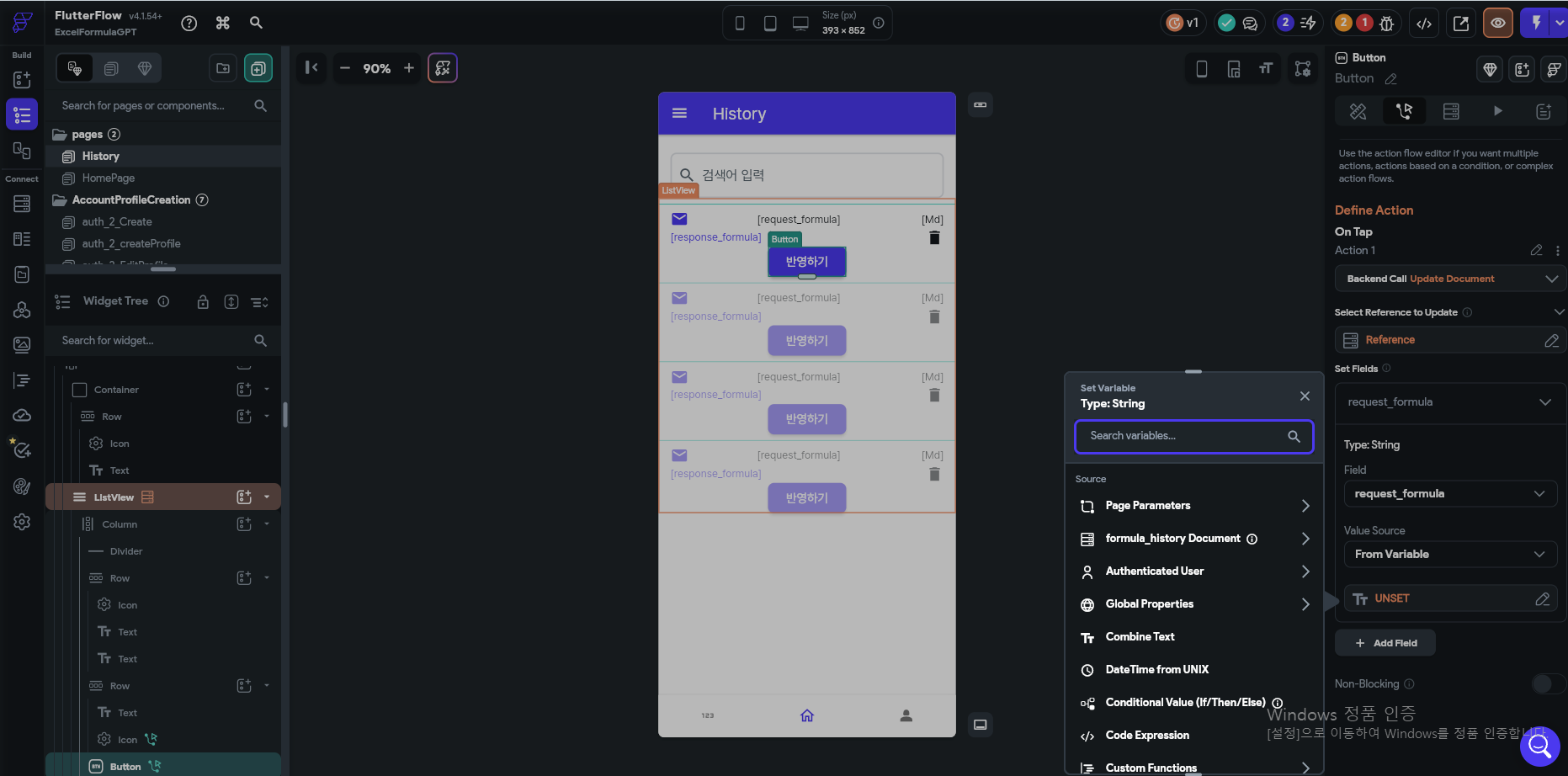Viewport: 1568px width, 776px height.
Task: Open the view code icon
Action: pos(1424,24)
